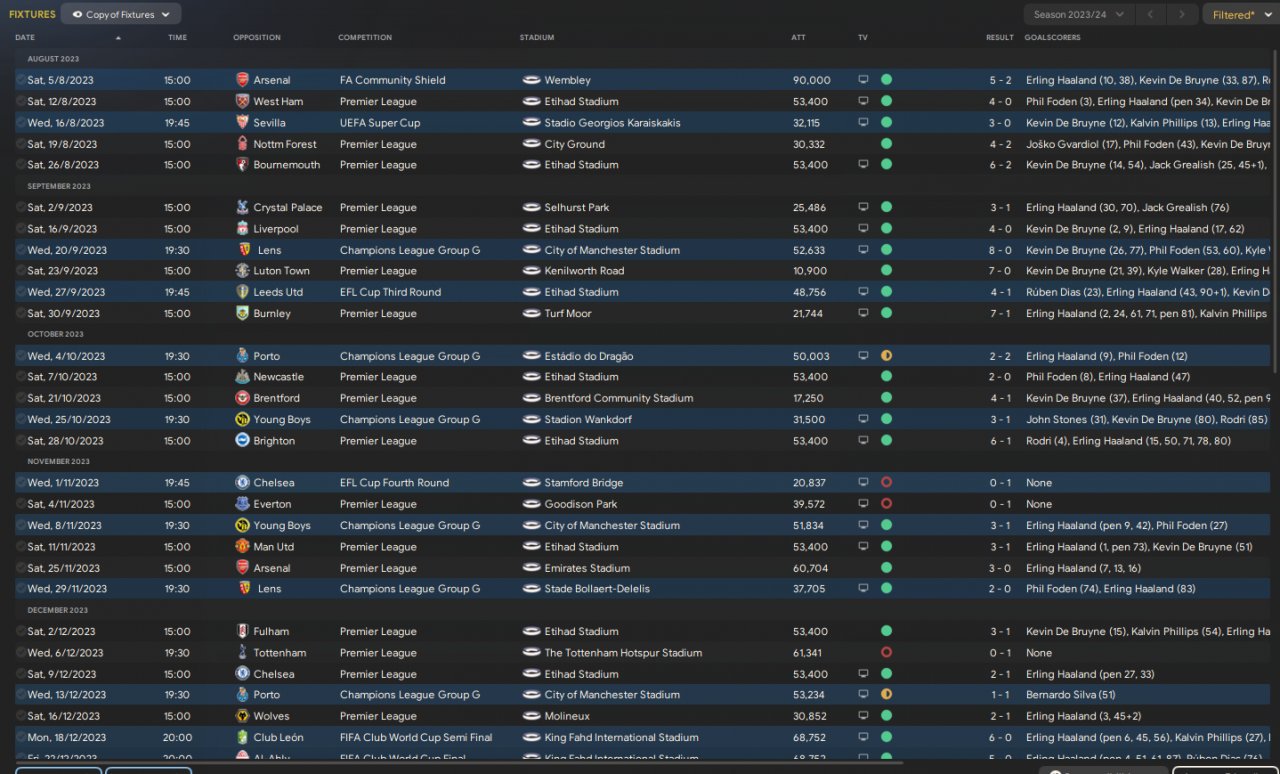Viewport: 1280px width, 774px height.
Task: Click the stadium icon beside Wembley
Action: [531, 80]
